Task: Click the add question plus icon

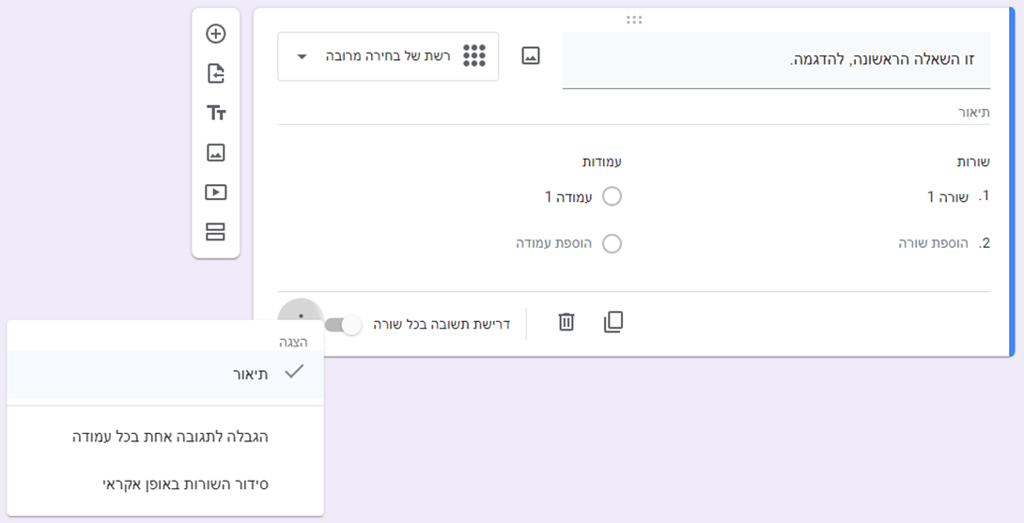Action: point(216,34)
